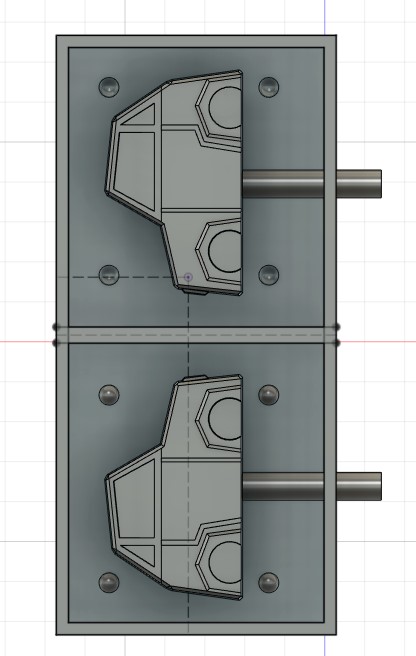
Task: Select the top wheel circle of the lower car
Action: pyautogui.click(x=226, y=418)
